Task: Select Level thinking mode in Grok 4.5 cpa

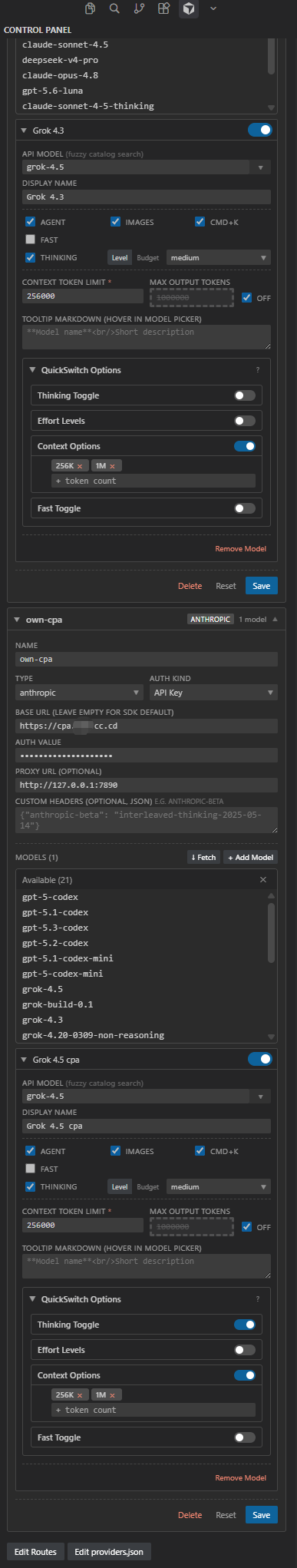Action: [x=120, y=1187]
